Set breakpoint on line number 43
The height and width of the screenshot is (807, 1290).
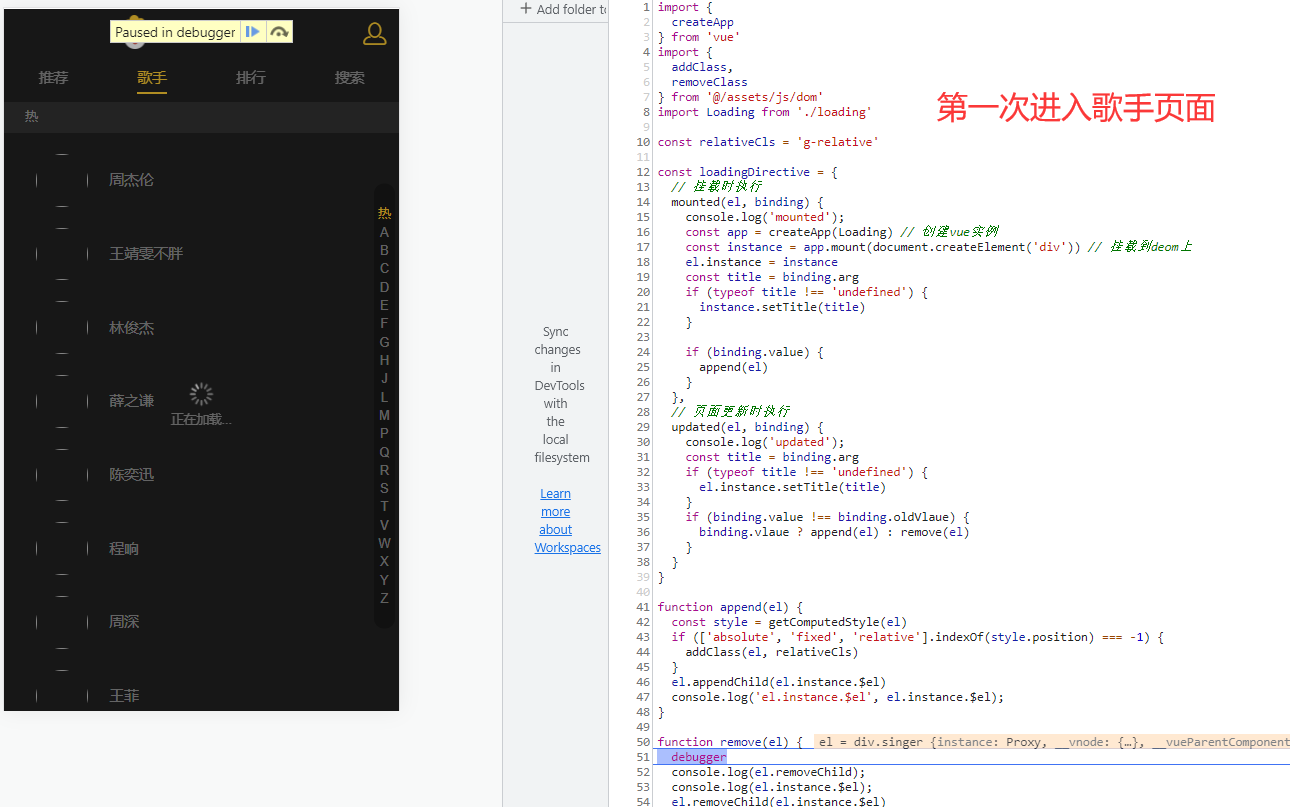click(643, 637)
